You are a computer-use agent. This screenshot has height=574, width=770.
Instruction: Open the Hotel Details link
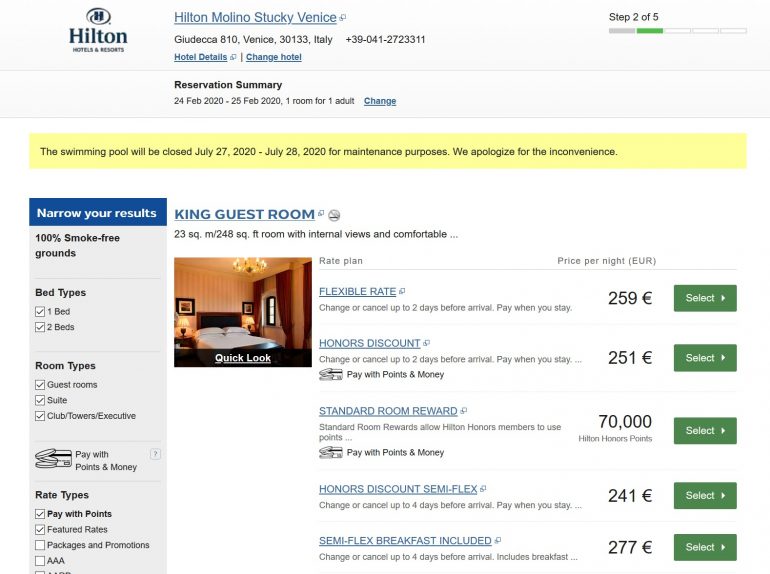201,57
